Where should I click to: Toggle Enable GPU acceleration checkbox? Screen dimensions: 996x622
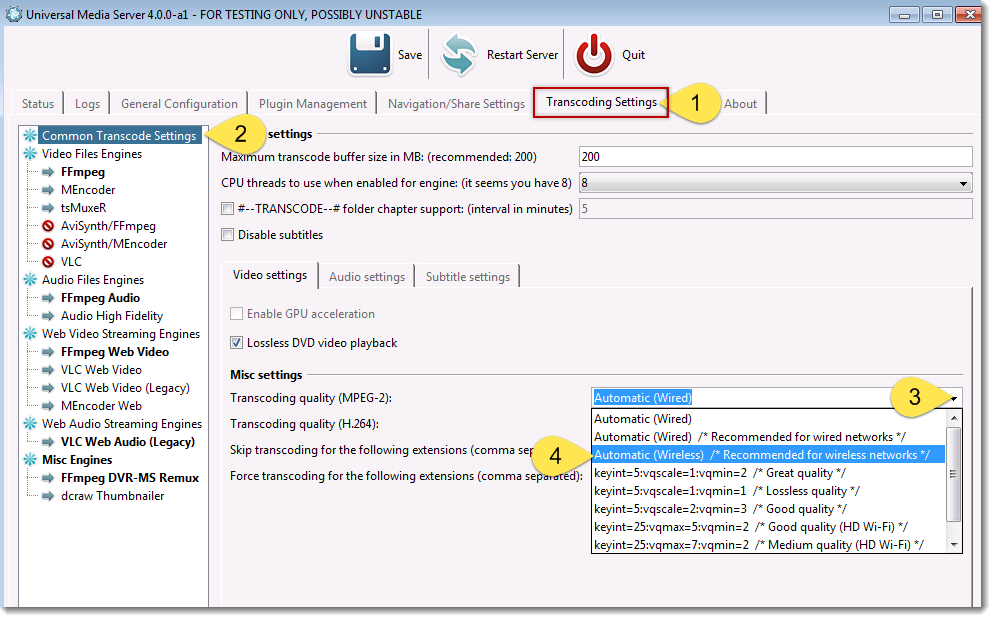[236, 314]
